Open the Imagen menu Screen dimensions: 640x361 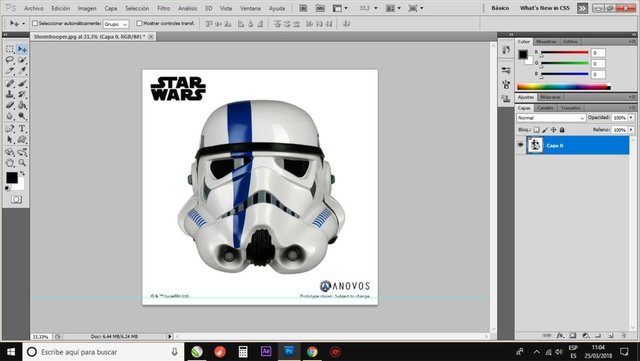coord(87,8)
